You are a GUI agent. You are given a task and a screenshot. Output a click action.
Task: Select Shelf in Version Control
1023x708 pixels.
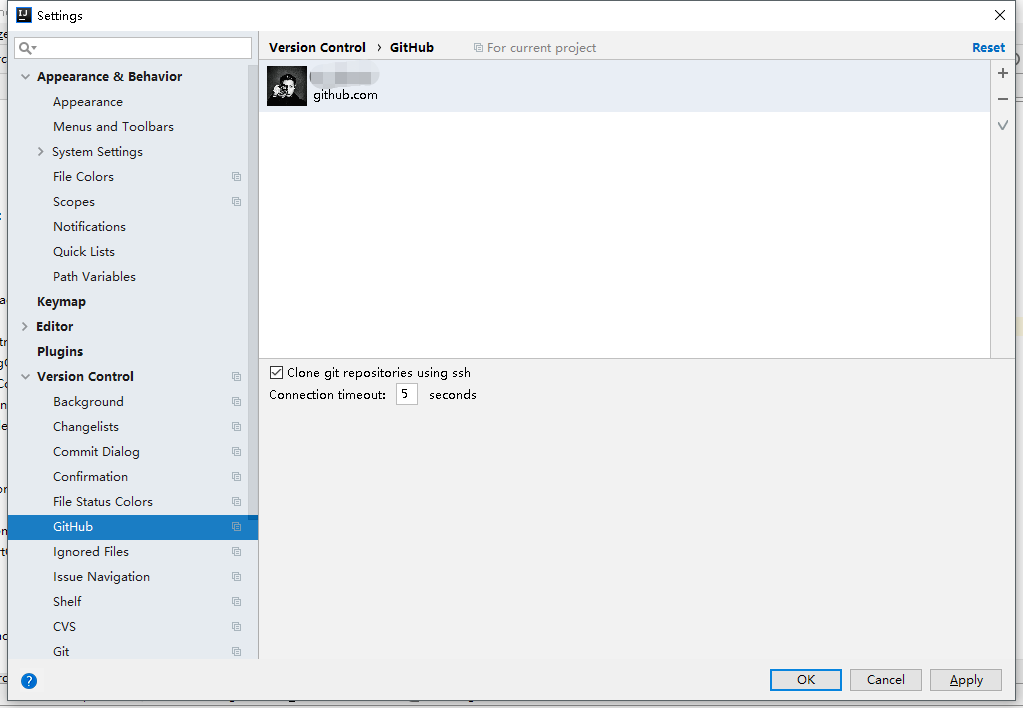67,602
